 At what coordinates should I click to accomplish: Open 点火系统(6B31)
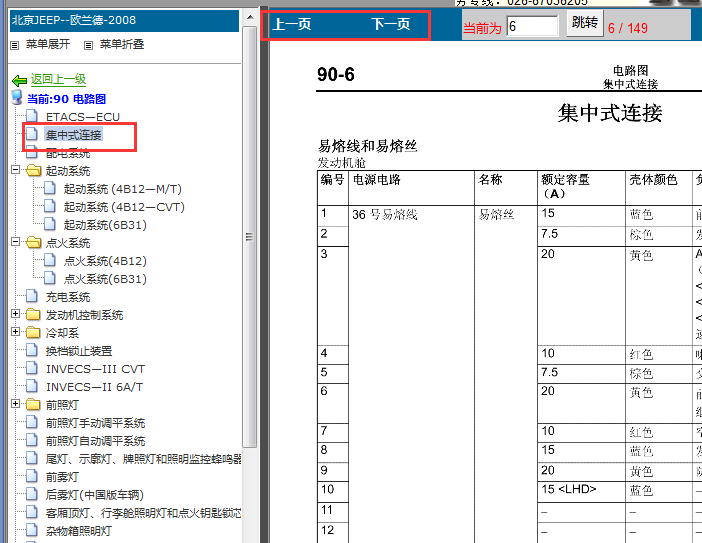(105, 279)
